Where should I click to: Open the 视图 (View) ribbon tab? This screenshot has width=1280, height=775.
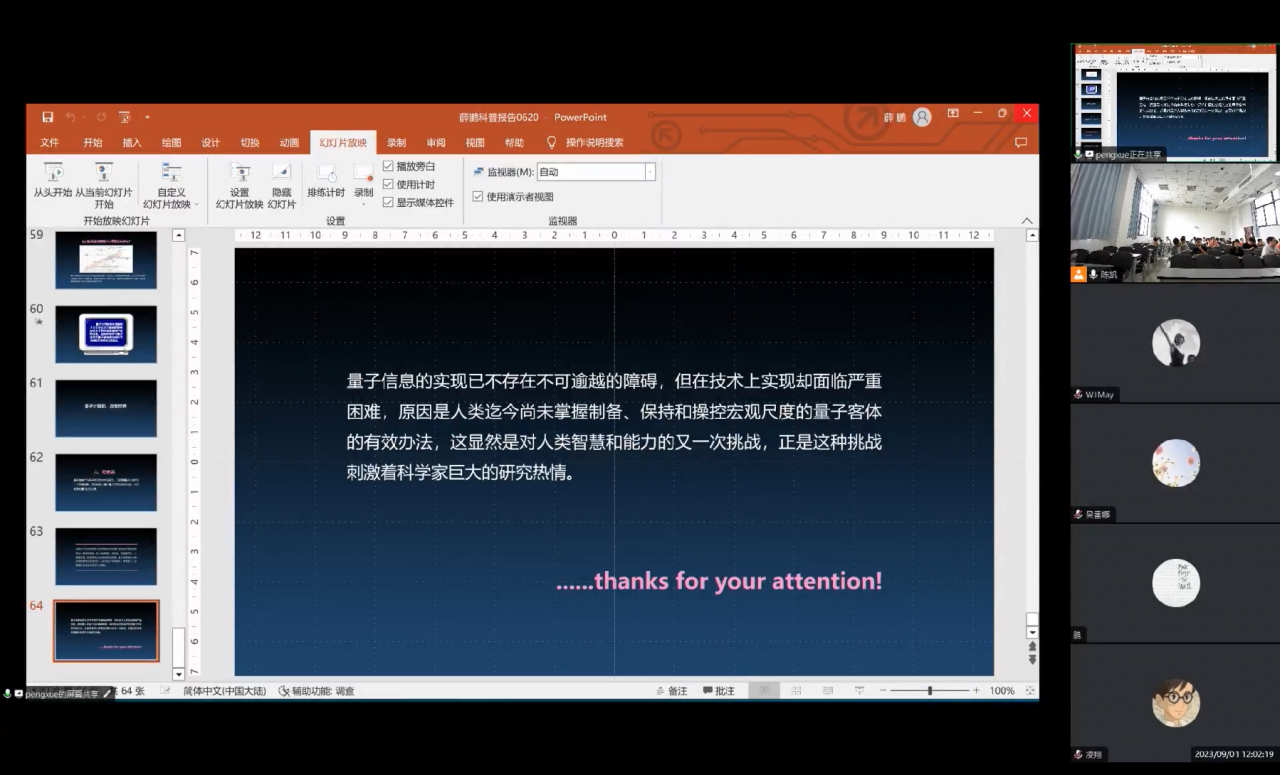point(475,142)
